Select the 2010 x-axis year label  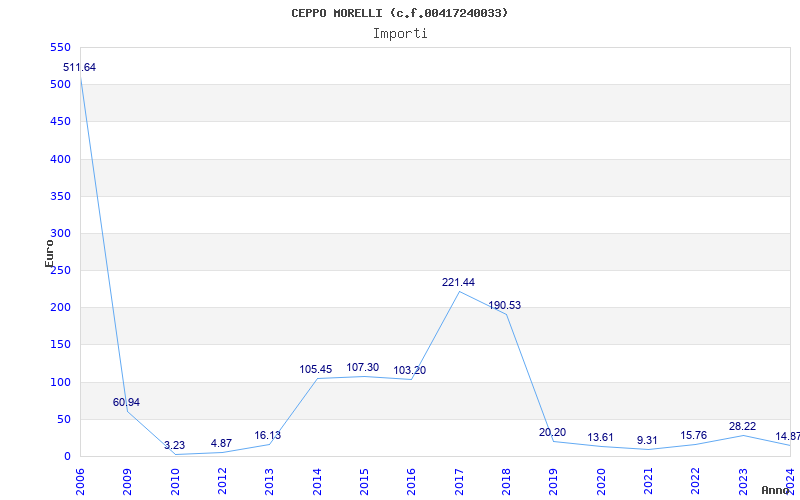pyautogui.click(x=175, y=482)
